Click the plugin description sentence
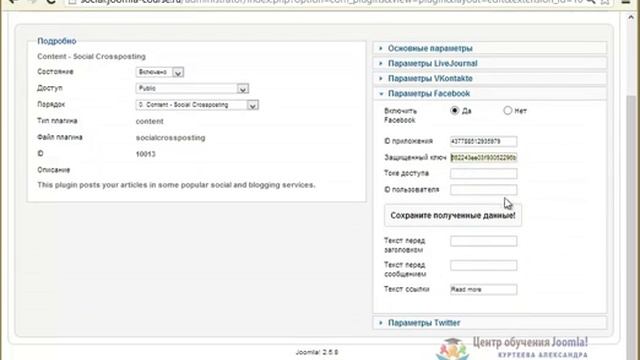 click(x=176, y=185)
